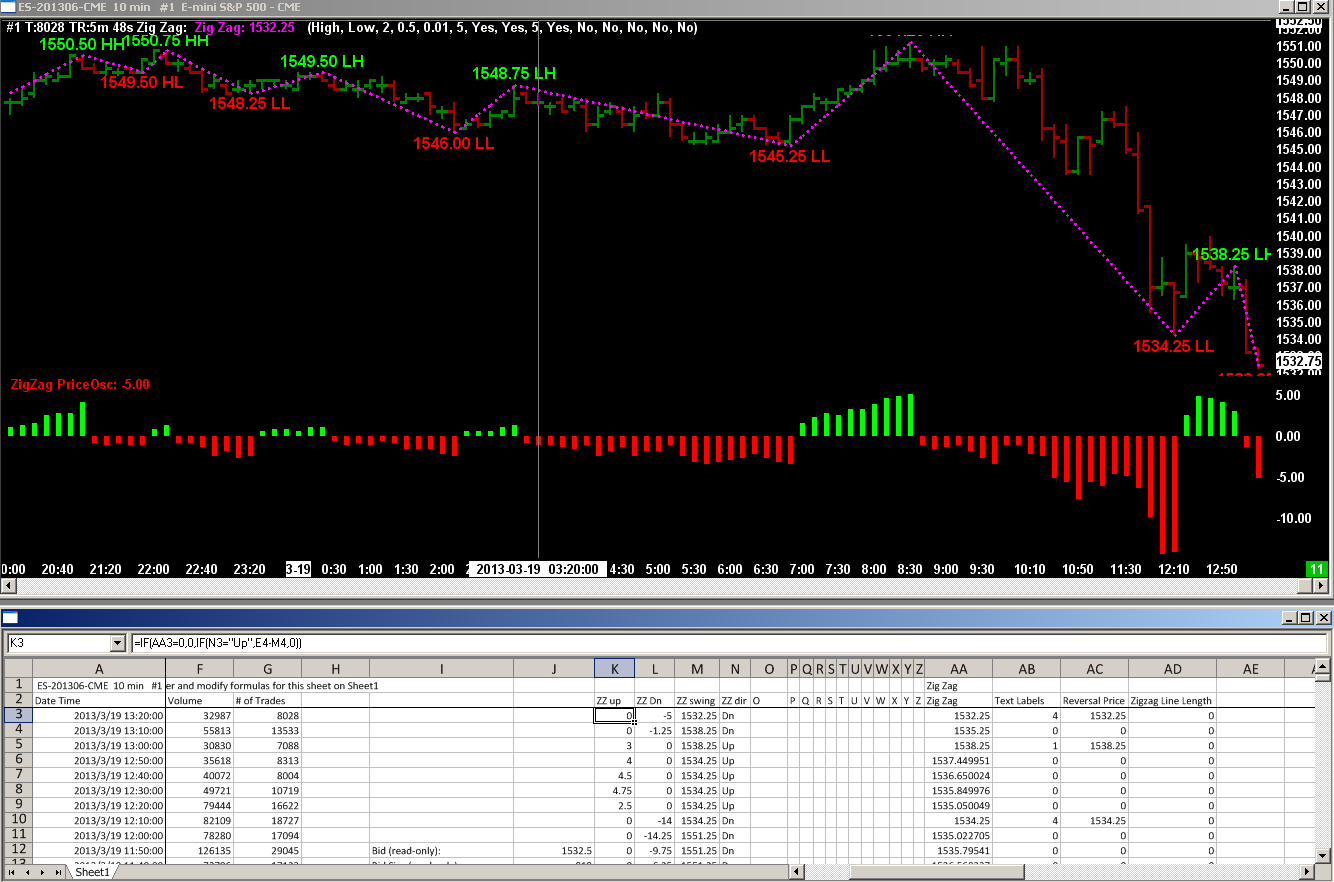Switch to the Sheet1 tab

point(92,872)
